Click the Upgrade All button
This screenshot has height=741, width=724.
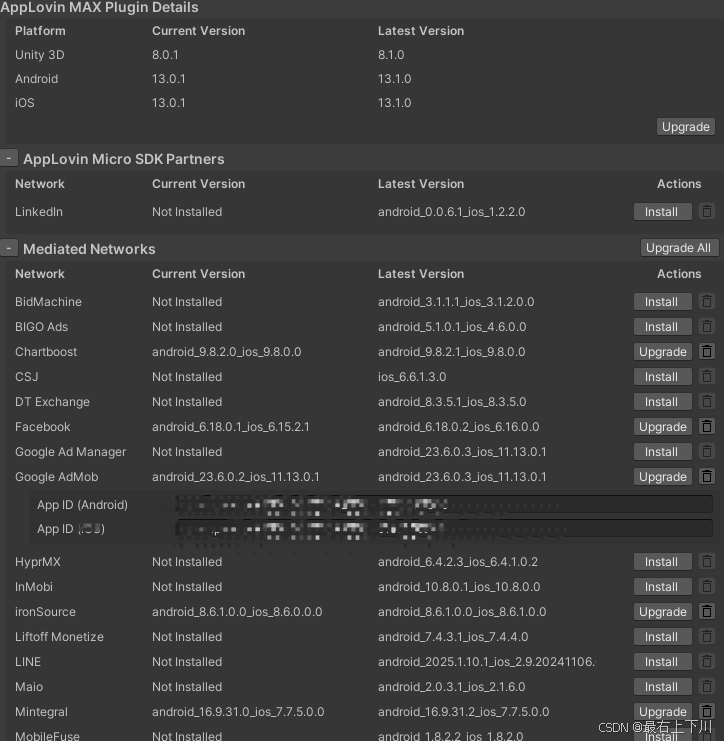[x=679, y=248]
